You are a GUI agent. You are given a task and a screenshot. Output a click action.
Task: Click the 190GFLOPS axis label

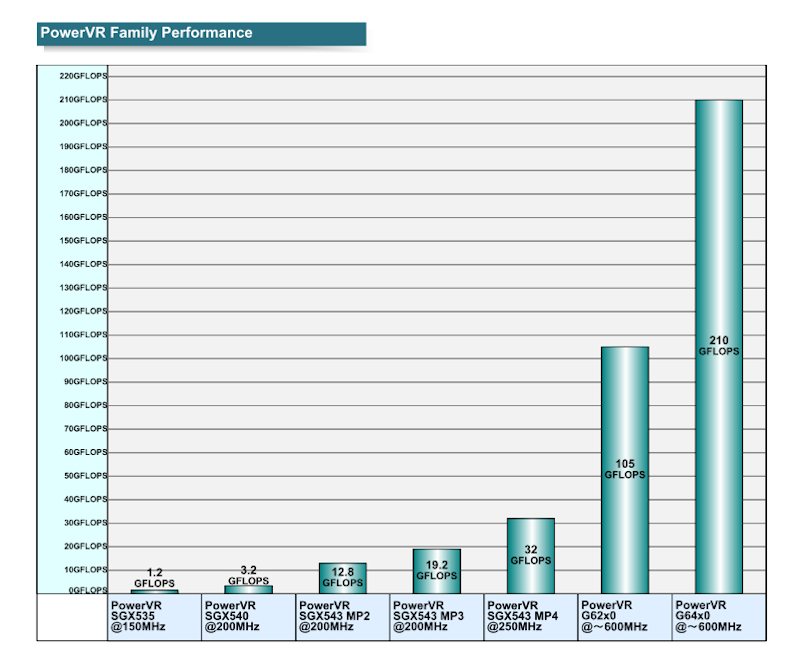83,146
